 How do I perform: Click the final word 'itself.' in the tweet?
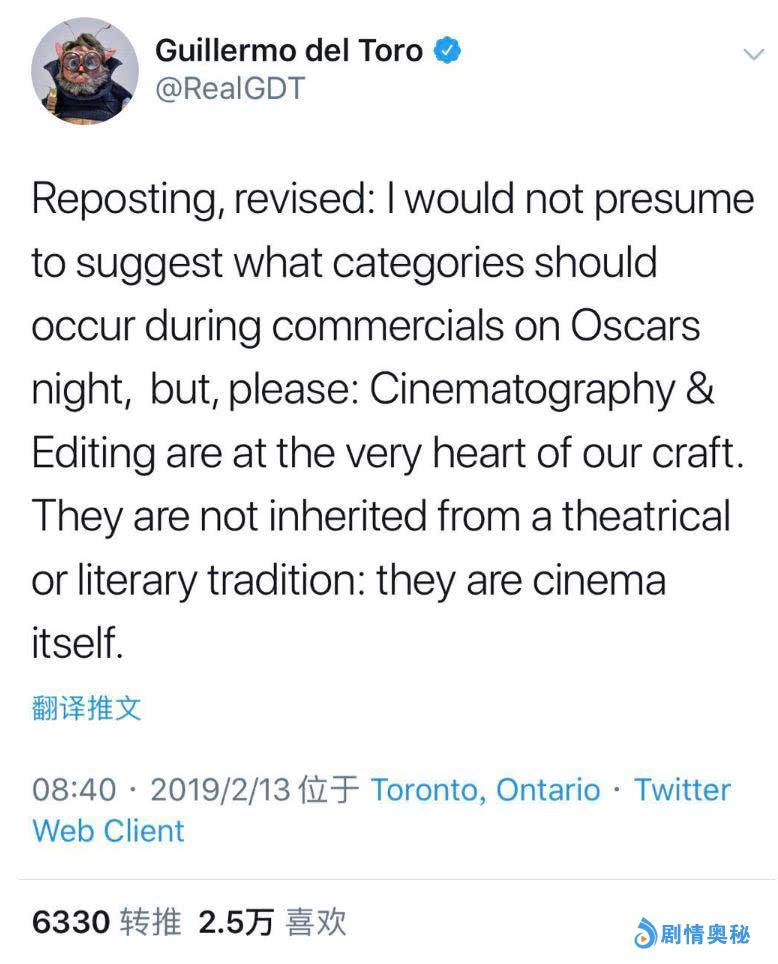pyautogui.click(x=77, y=645)
